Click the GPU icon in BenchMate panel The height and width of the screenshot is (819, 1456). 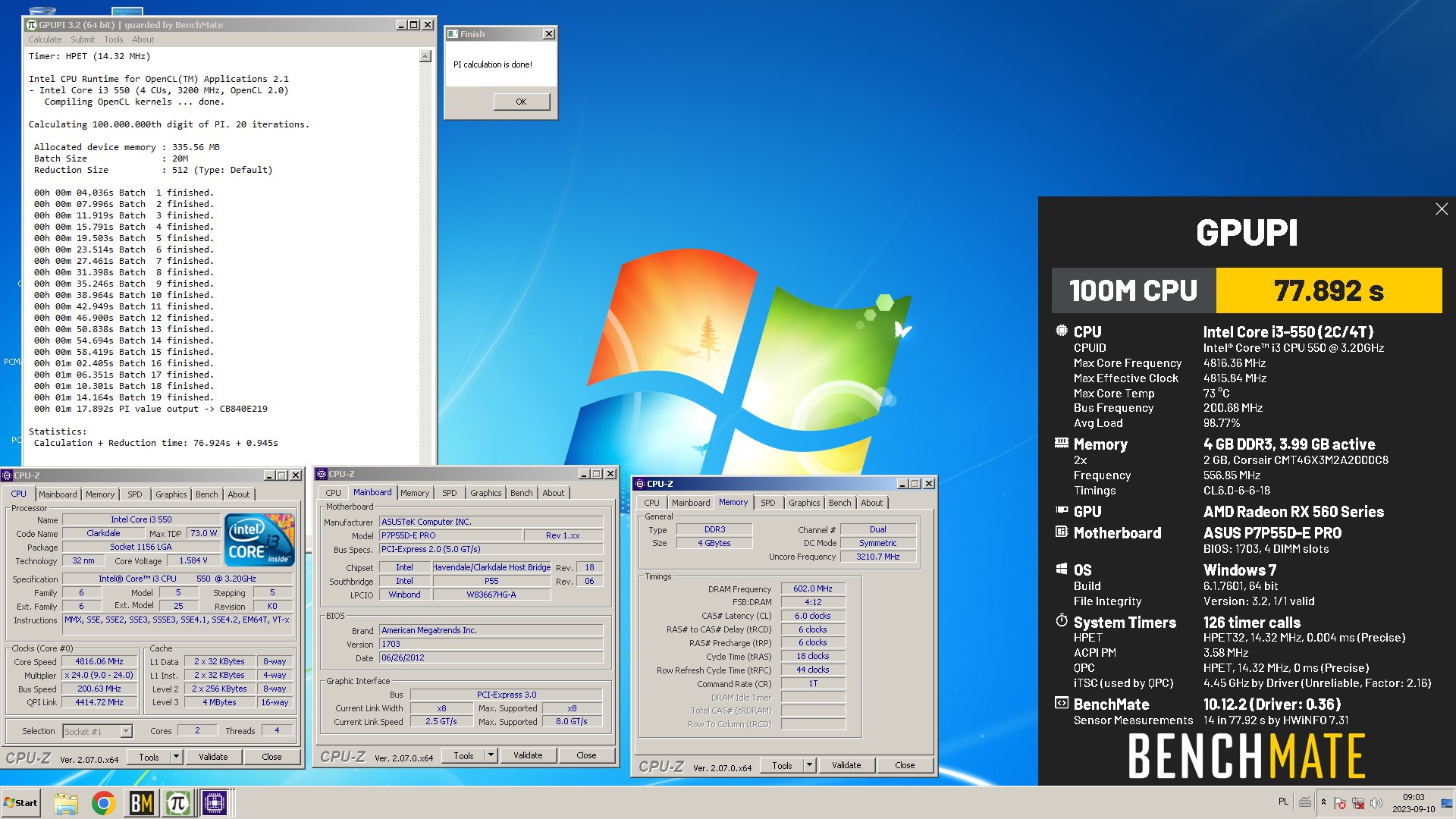tap(1062, 510)
